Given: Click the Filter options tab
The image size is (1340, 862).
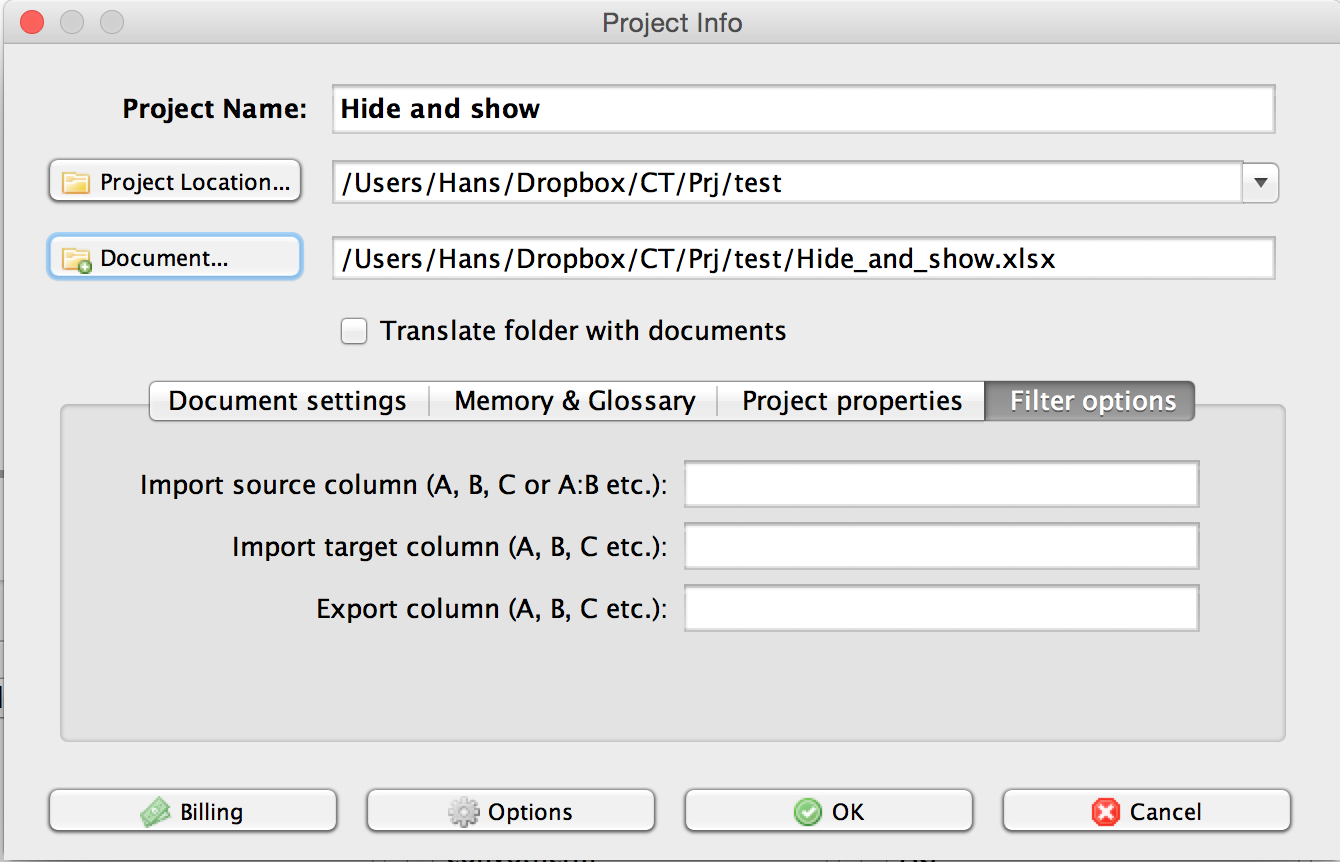Looking at the screenshot, I should [x=1092, y=401].
